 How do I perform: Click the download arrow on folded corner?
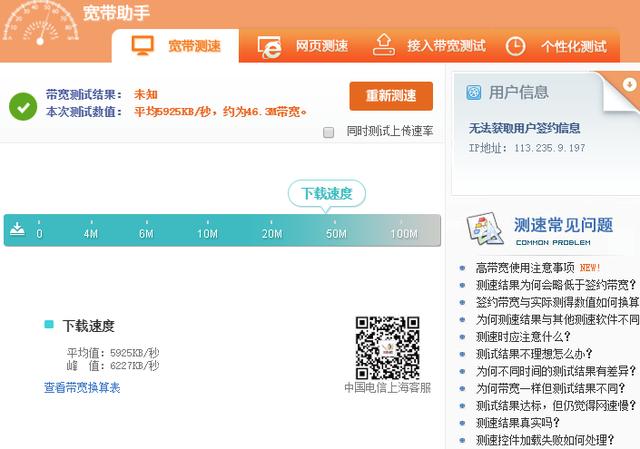point(629,85)
